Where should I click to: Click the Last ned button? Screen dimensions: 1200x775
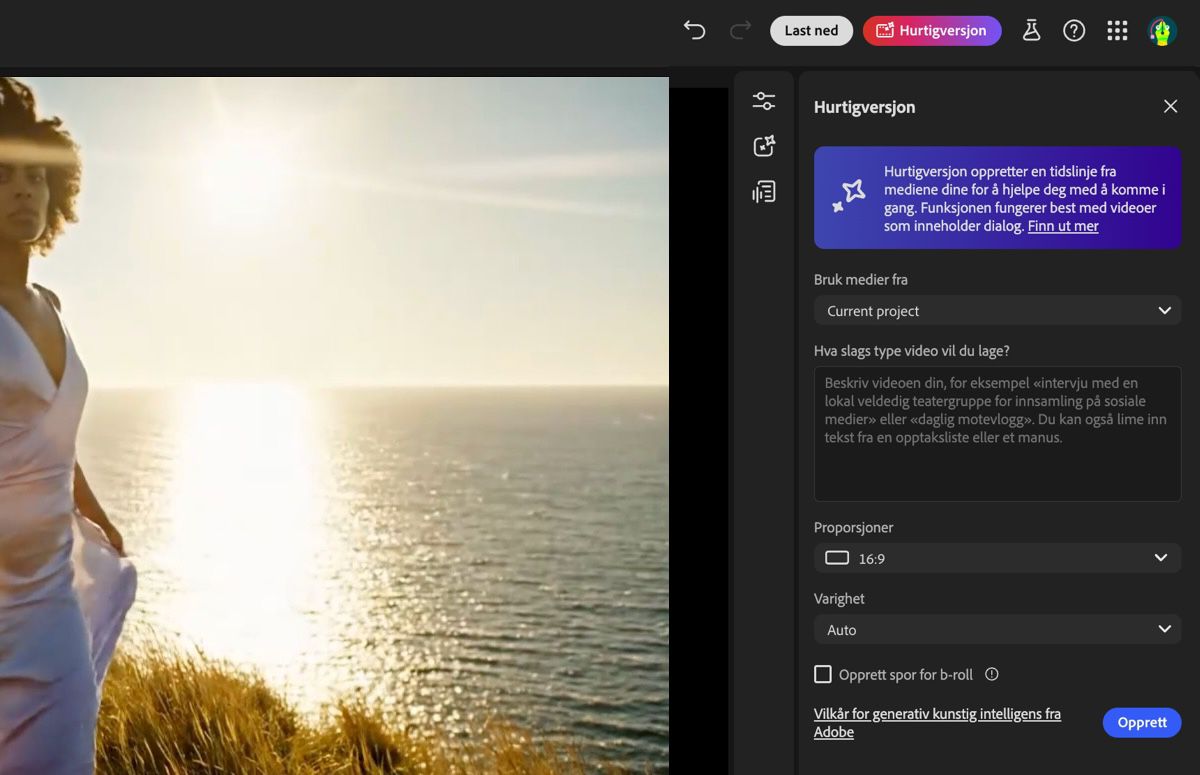coord(811,30)
